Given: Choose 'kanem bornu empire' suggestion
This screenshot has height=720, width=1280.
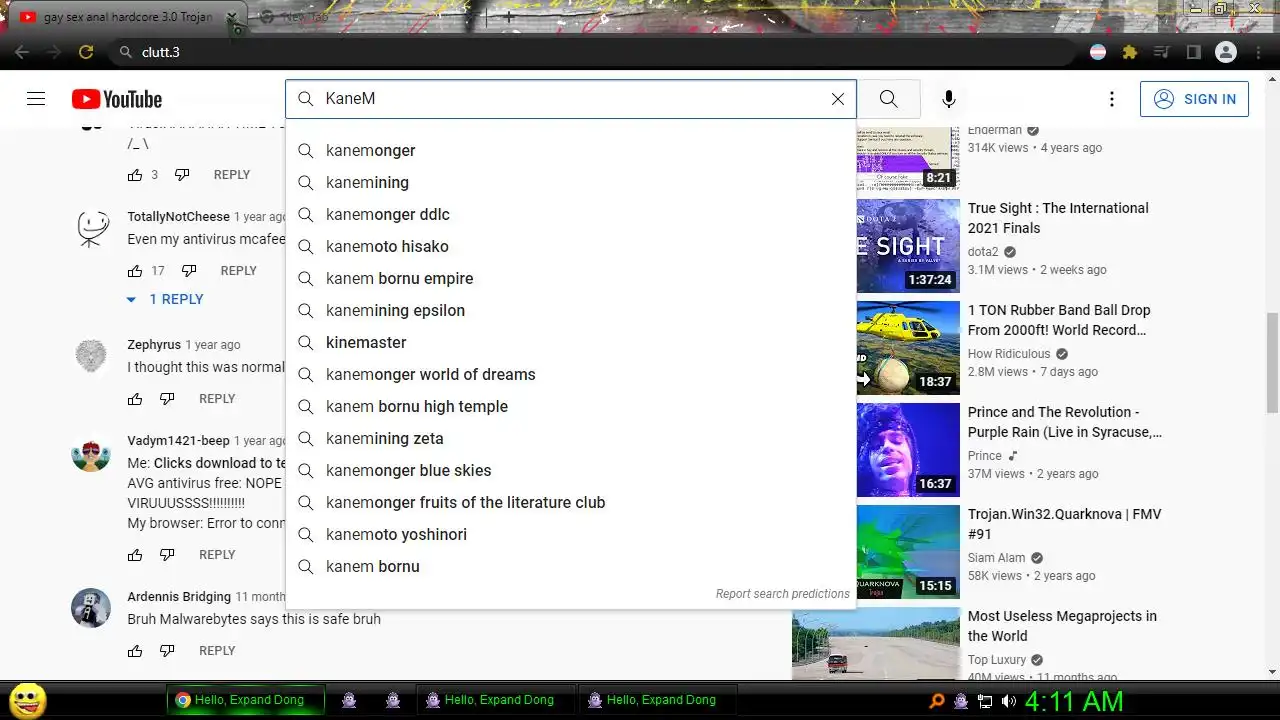Looking at the screenshot, I should (570, 278).
